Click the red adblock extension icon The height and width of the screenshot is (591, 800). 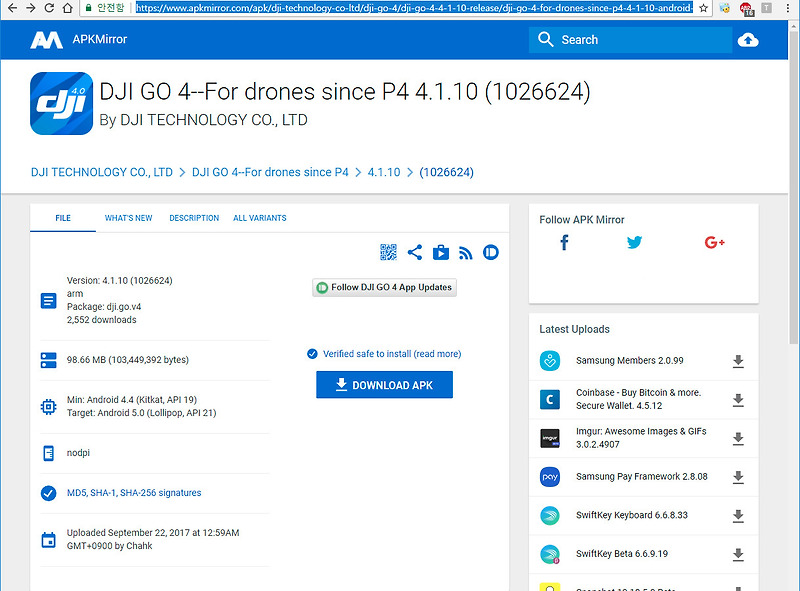click(745, 8)
